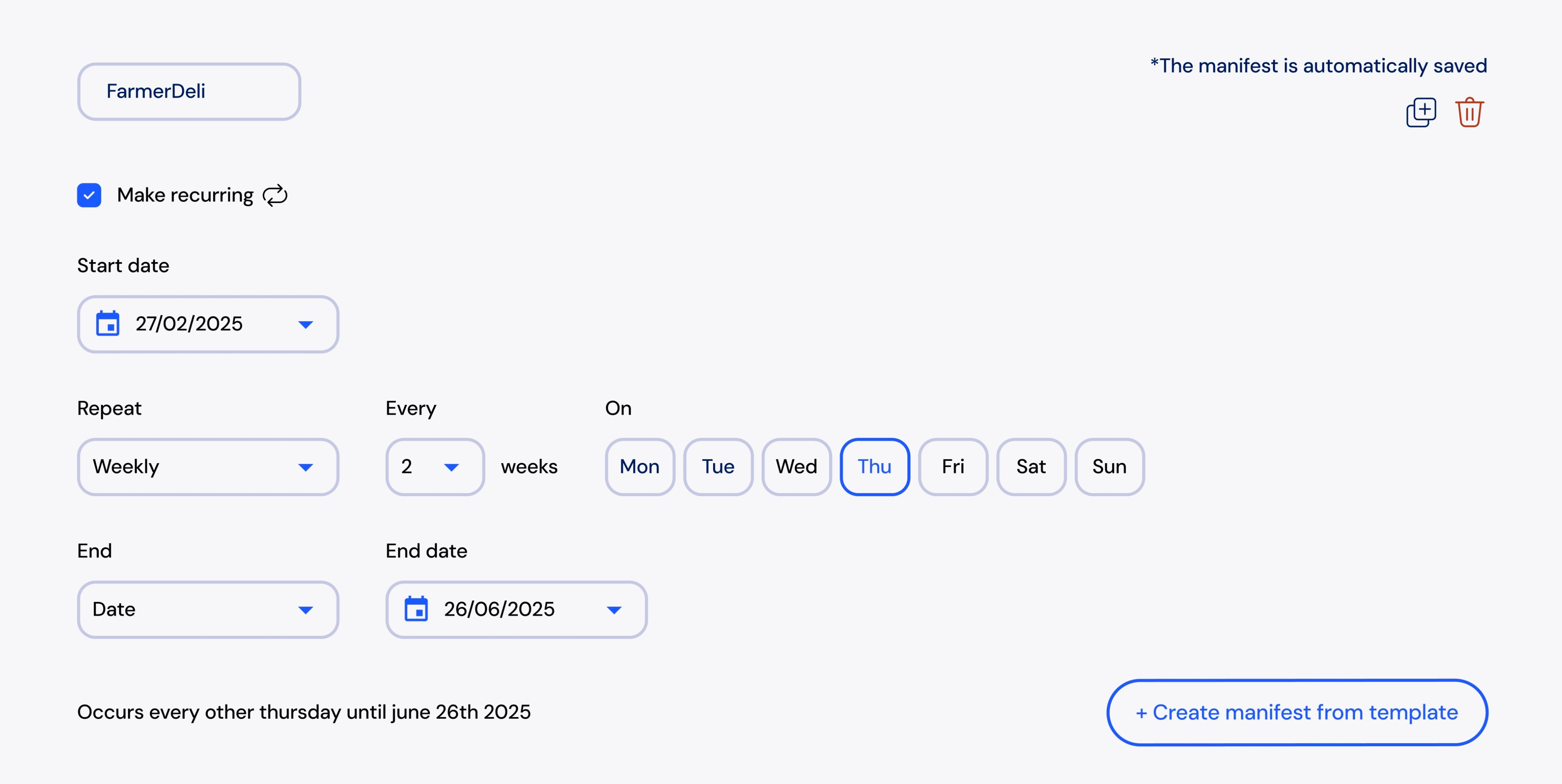Open the Start date dropdown arrow
The width and height of the screenshot is (1562, 784).
(x=306, y=324)
